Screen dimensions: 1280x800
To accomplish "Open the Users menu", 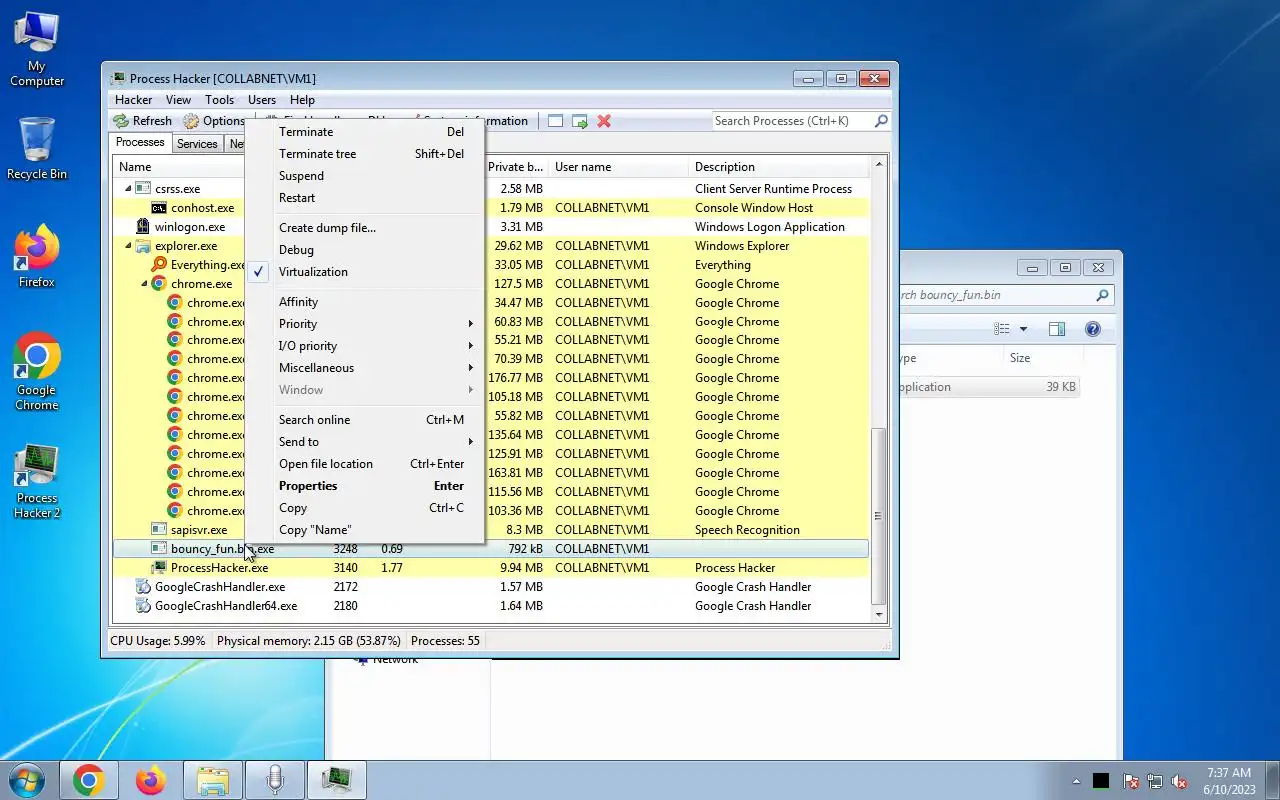I will 262,100.
